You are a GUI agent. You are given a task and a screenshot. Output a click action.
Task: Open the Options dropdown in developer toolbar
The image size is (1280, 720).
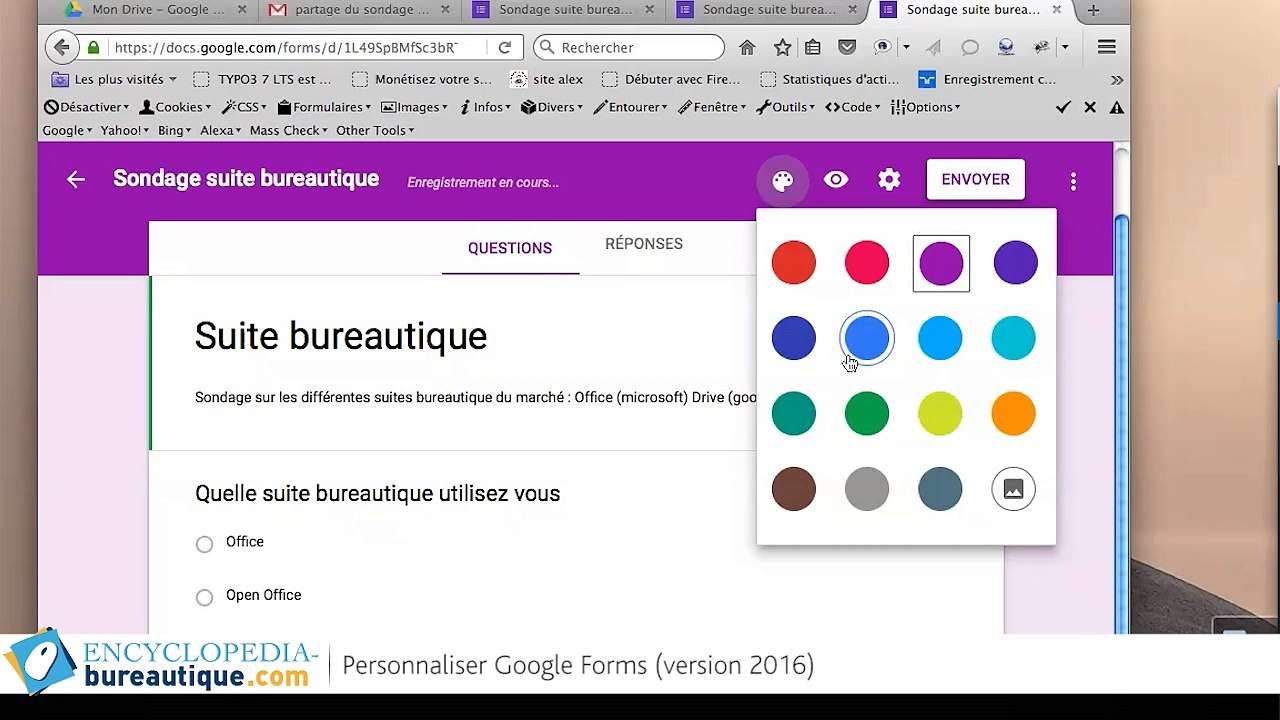(925, 107)
